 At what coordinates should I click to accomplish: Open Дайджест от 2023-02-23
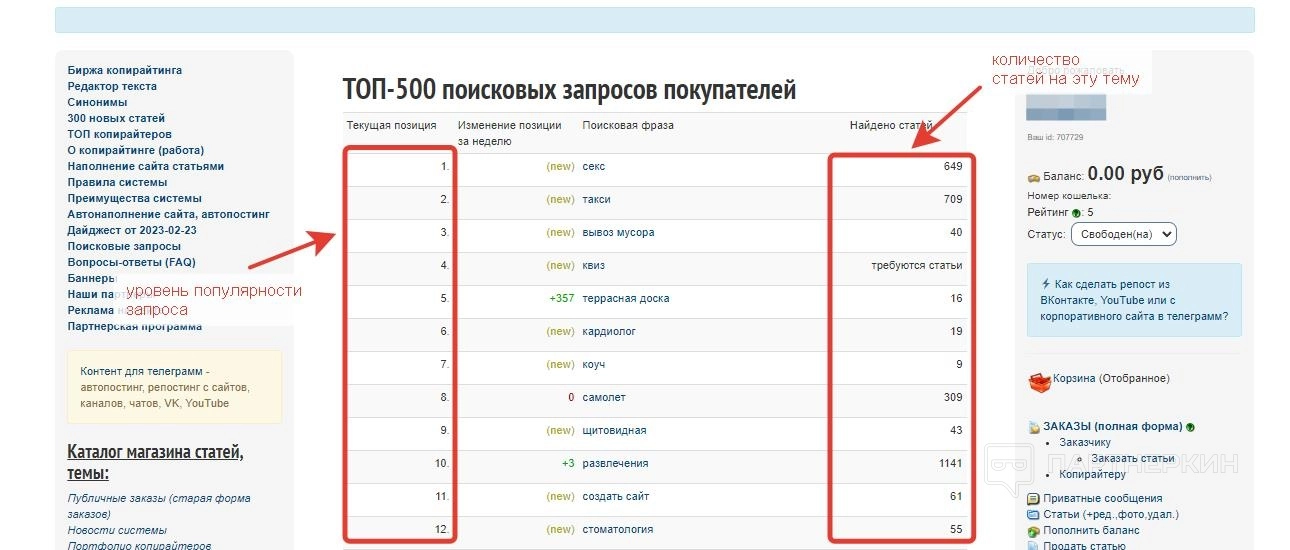tap(132, 230)
